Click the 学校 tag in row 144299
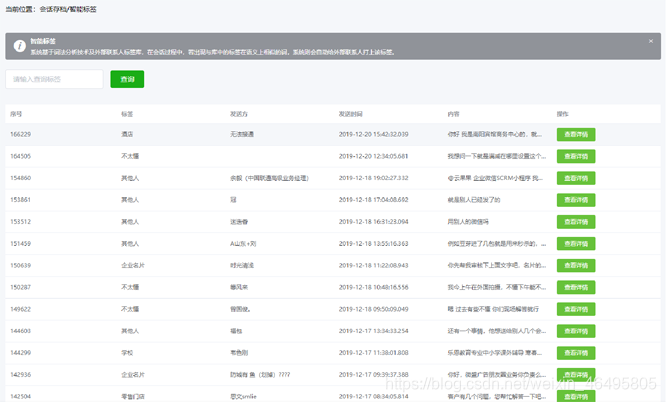The image size is (666, 402). 127,353
